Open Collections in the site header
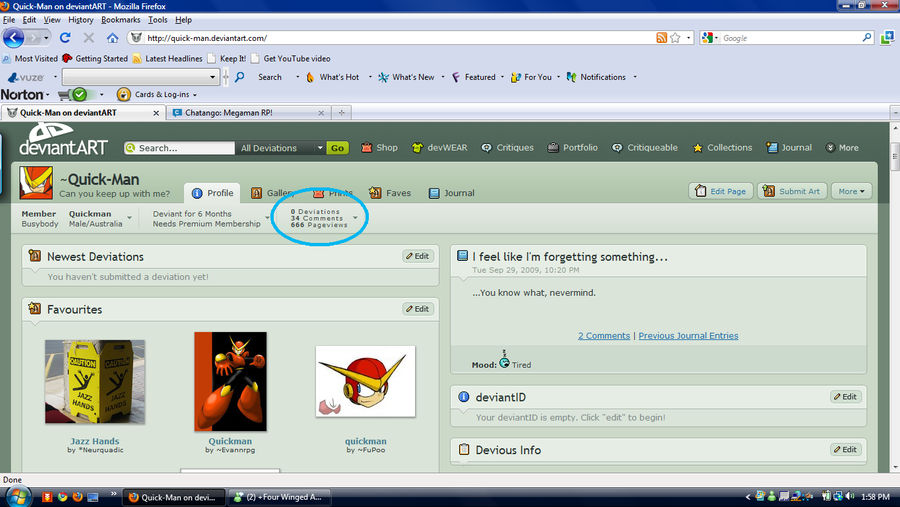The height and width of the screenshot is (507, 900). coord(722,148)
